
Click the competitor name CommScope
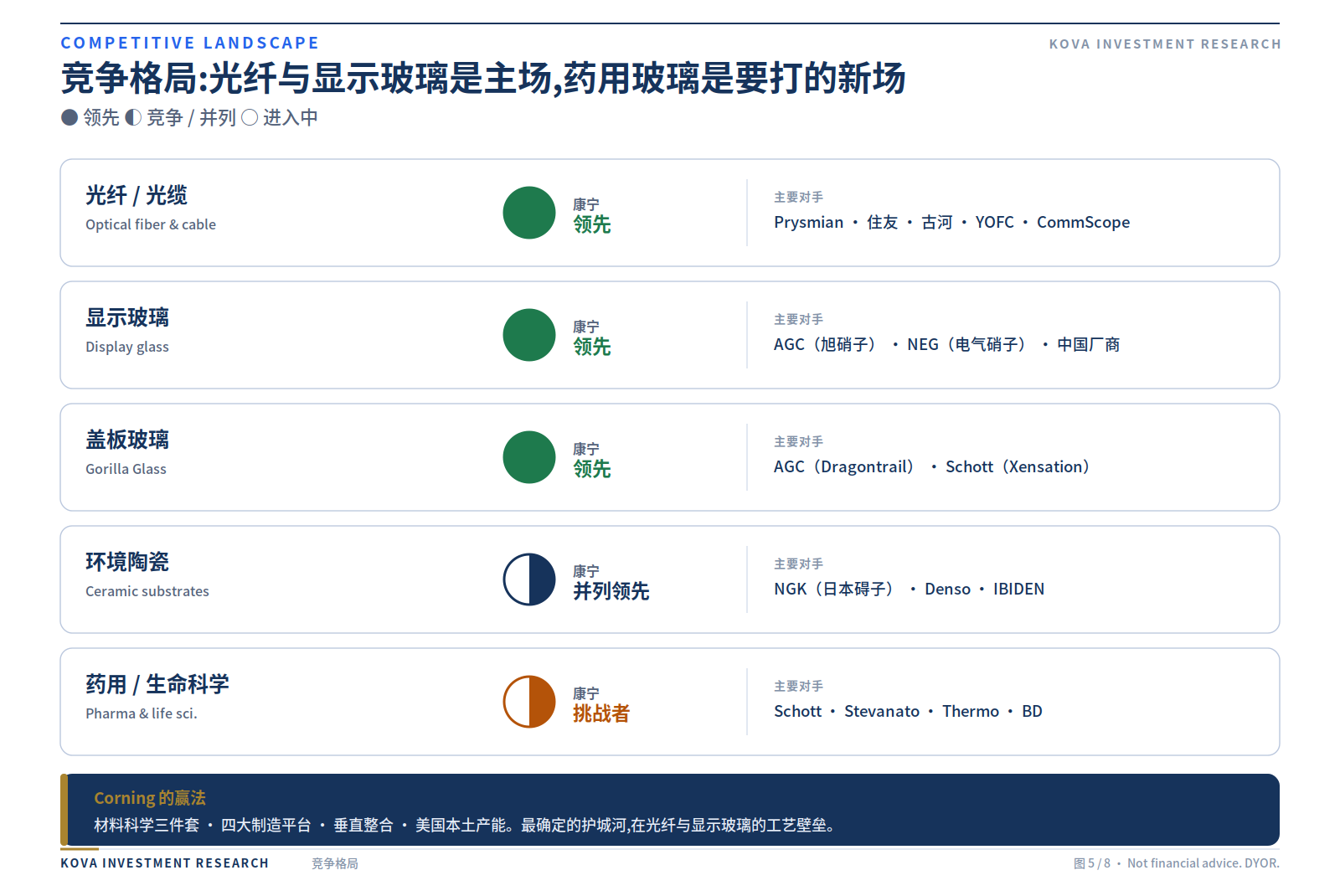(x=1084, y=222)
